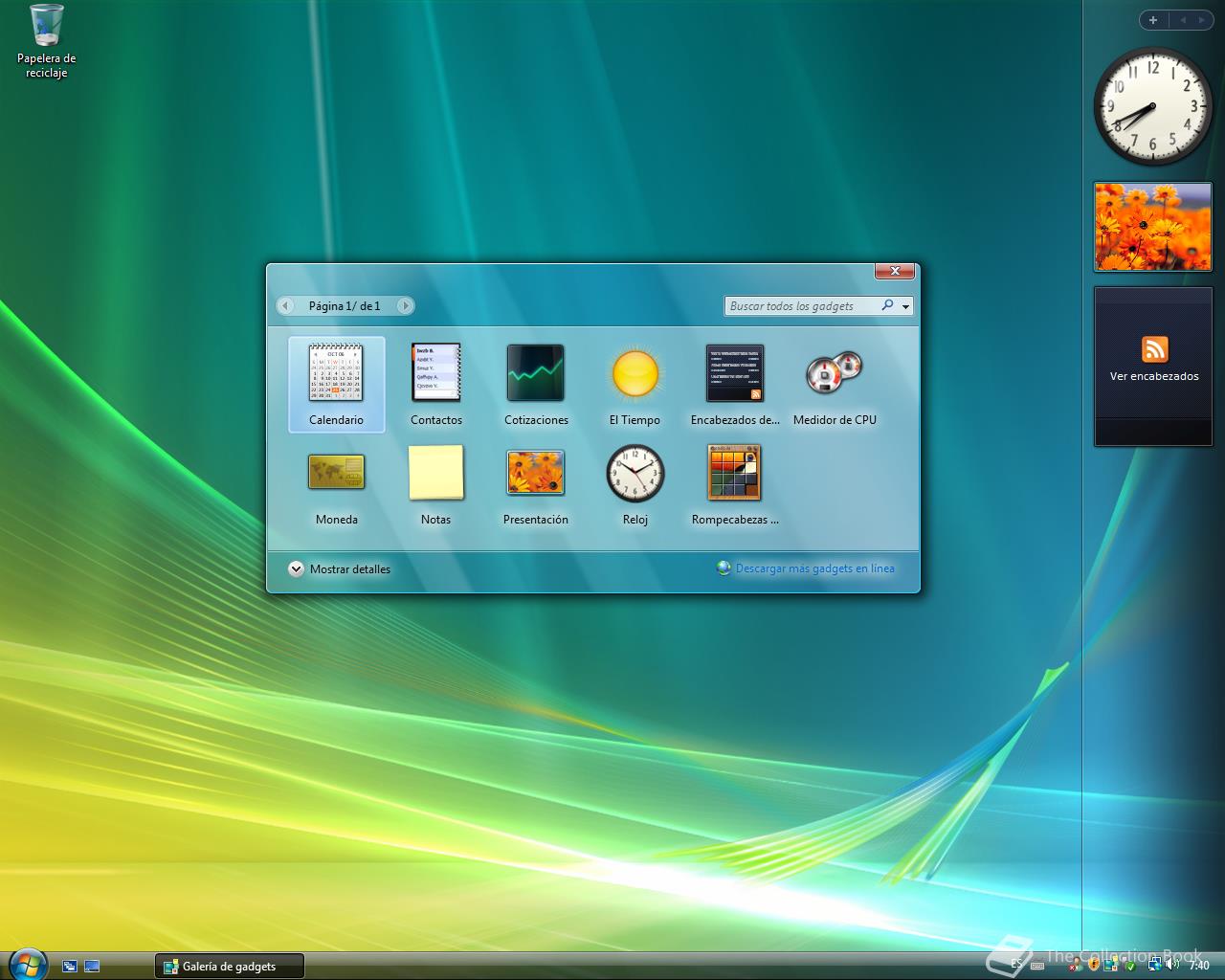Select the Calendario gadget
The height and width of the screenshot is (980, 1225).
336,384
